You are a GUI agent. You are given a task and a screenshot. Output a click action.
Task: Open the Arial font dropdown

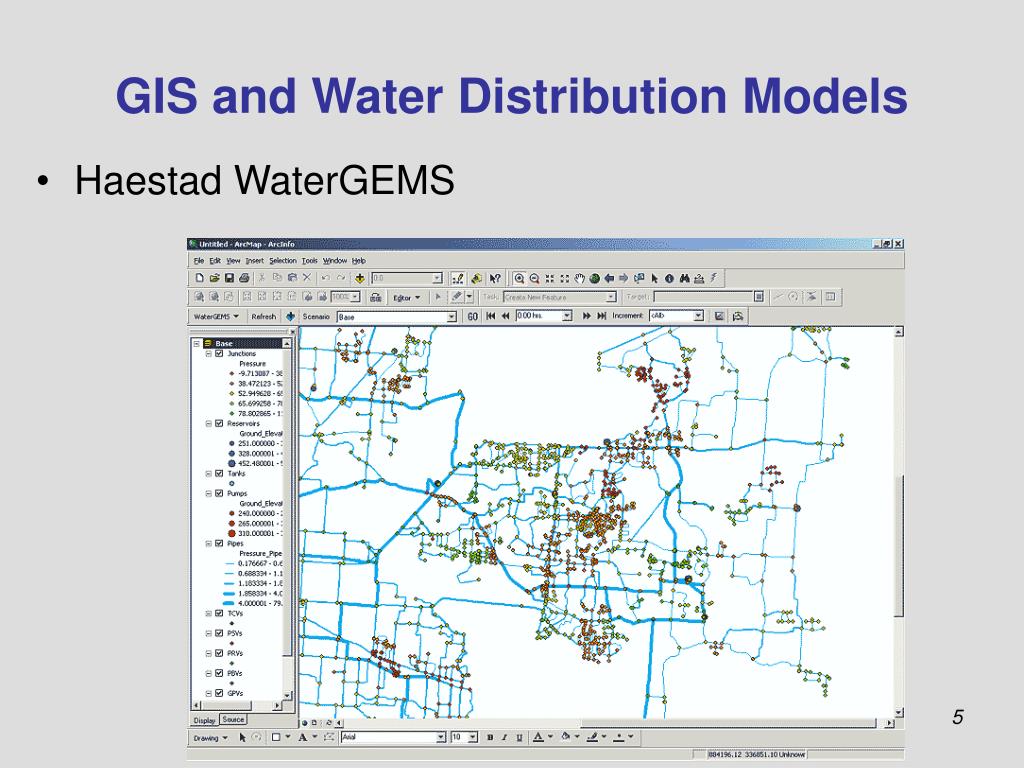click(441, 737)
